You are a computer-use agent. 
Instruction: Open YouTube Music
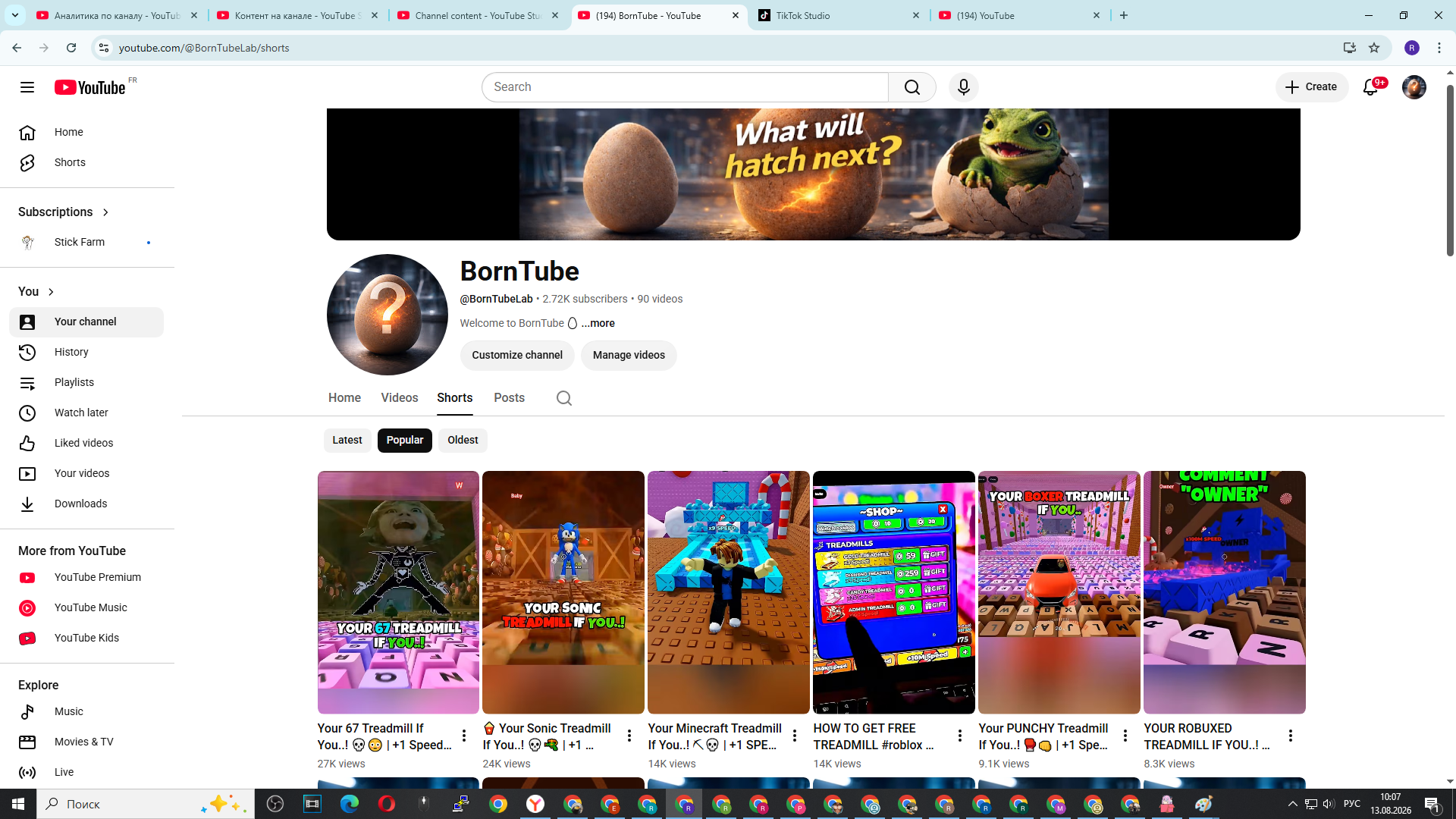(86, 607)
